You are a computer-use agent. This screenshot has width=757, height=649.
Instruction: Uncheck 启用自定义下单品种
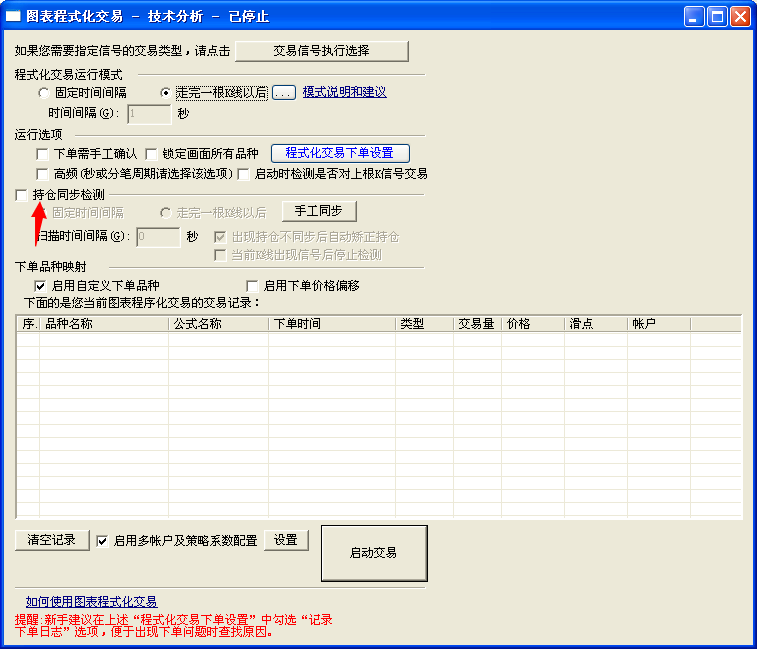click(40, 286)
